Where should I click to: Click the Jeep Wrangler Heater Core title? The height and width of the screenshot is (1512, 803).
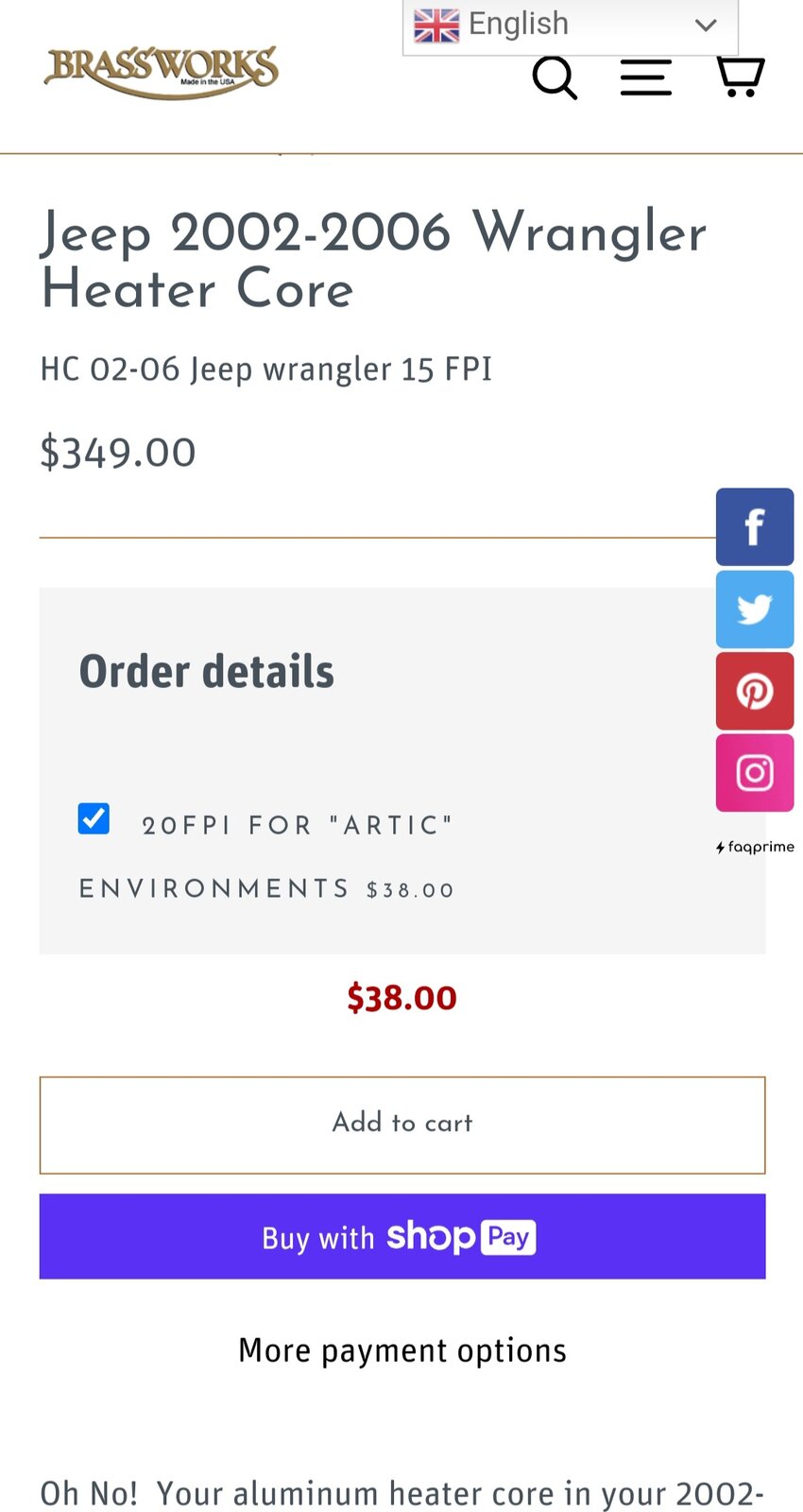tap(373, 260)
